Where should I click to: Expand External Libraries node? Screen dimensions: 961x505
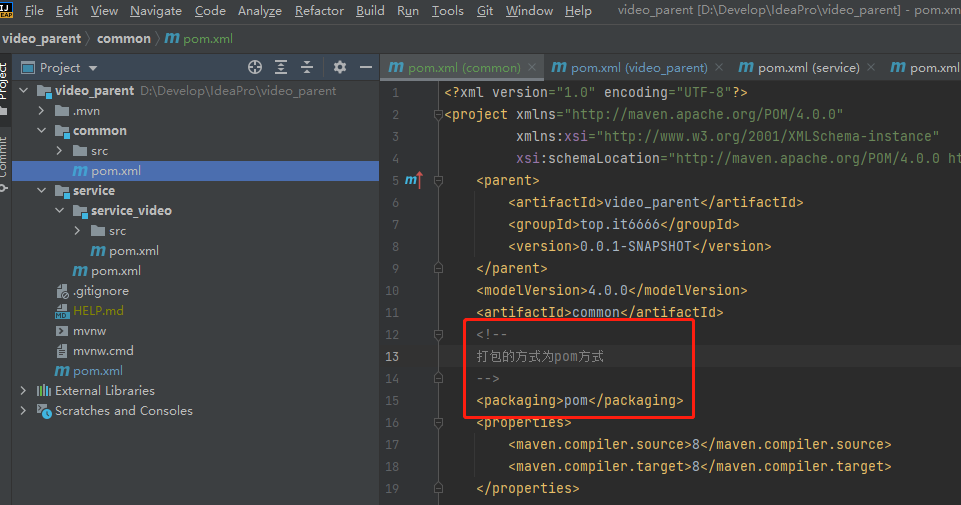coord(24,391)
